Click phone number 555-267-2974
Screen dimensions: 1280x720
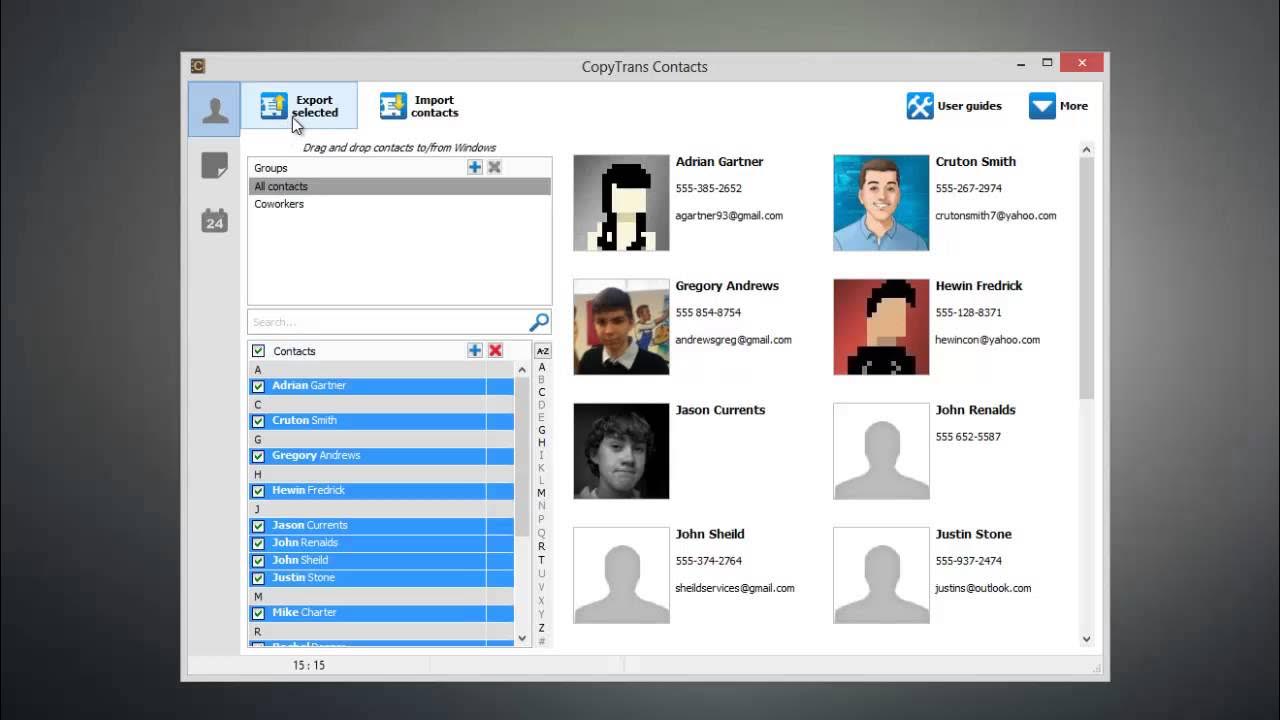tap(968, 188)
